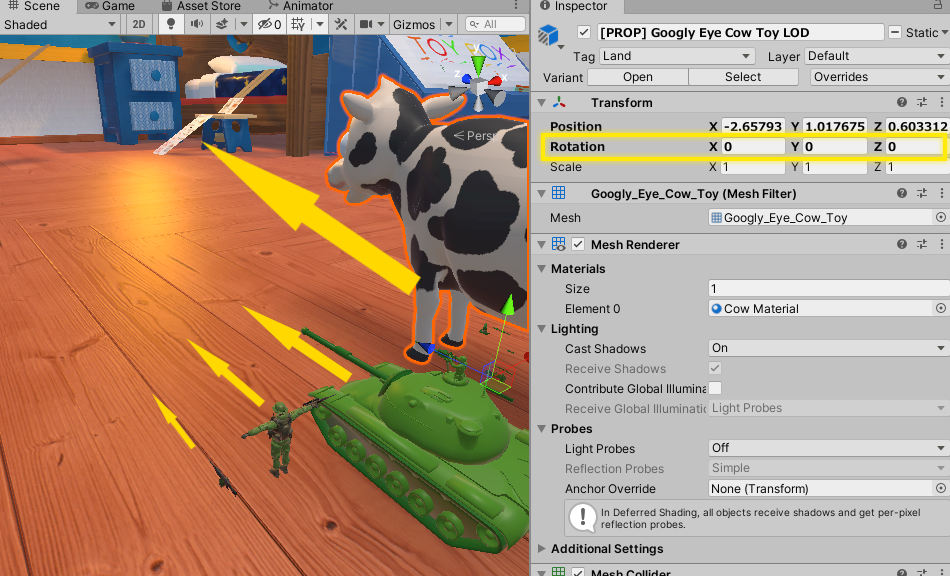Screen dimensions: 950x576
Task: Open the Shaded draw mode dropdown
Action: coord(59,25)
